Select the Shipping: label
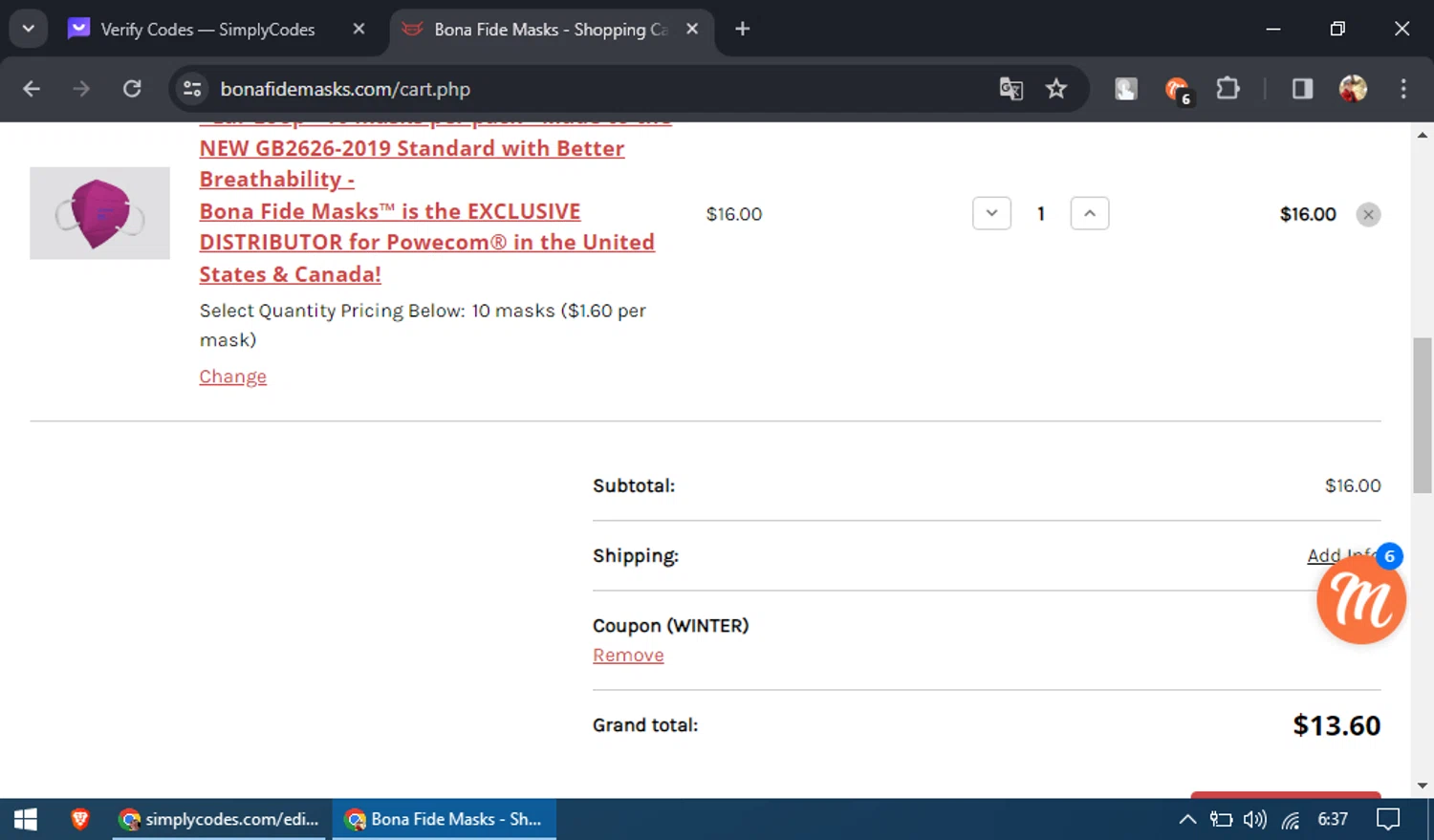This screenshot has height=840, width=1434. pyautogui.click(x=636, y=556)
